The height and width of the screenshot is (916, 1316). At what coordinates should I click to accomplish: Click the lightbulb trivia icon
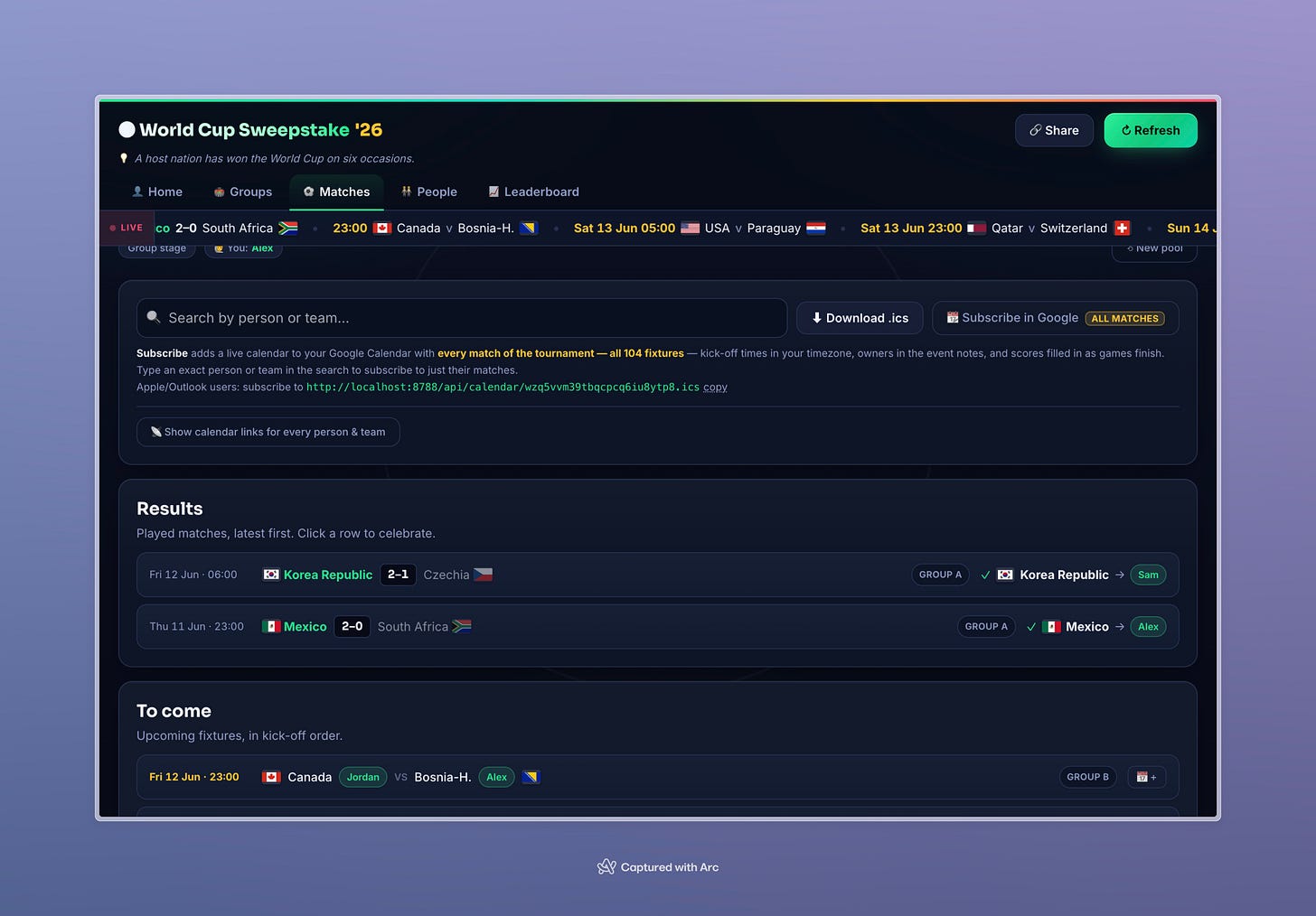click(124, 158)
